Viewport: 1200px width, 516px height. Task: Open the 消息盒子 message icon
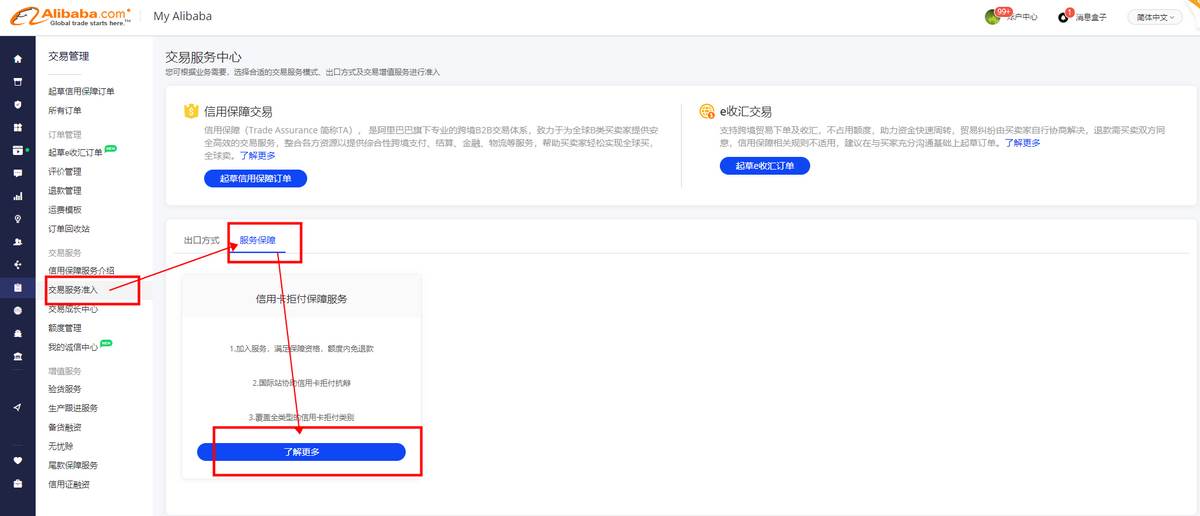click(1064, 17)
